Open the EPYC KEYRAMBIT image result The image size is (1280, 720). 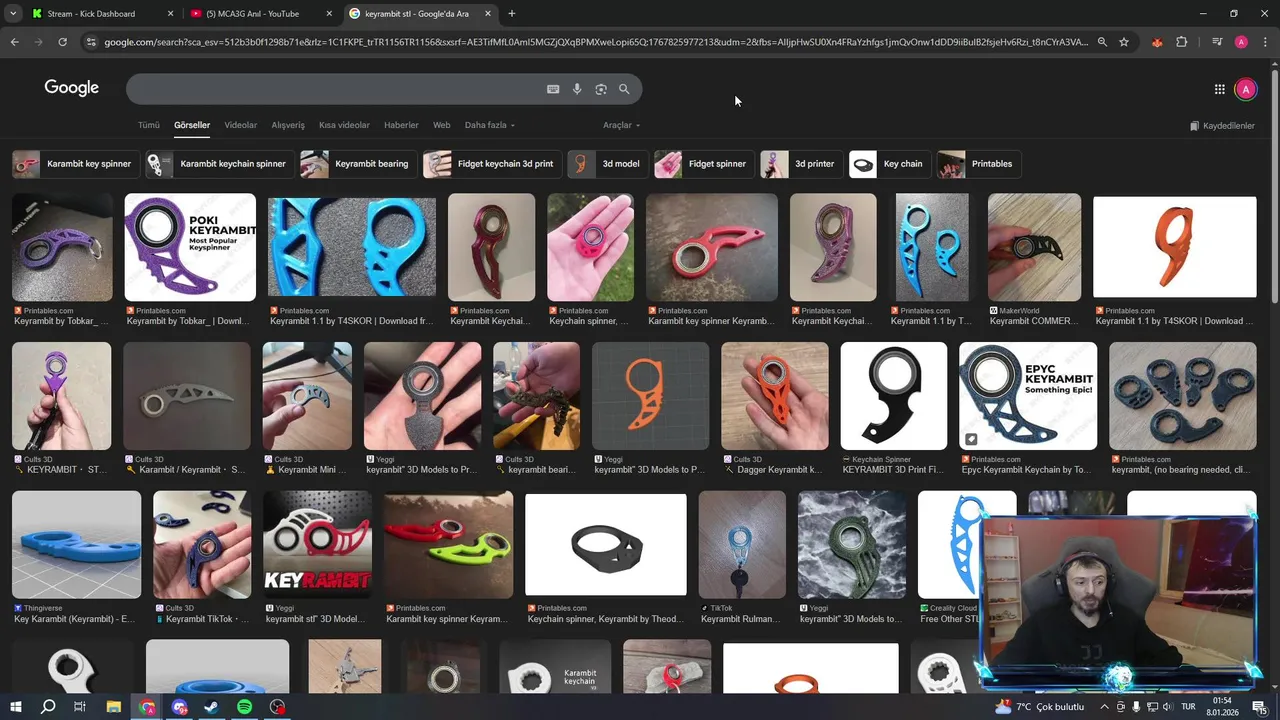point(1028,396)
